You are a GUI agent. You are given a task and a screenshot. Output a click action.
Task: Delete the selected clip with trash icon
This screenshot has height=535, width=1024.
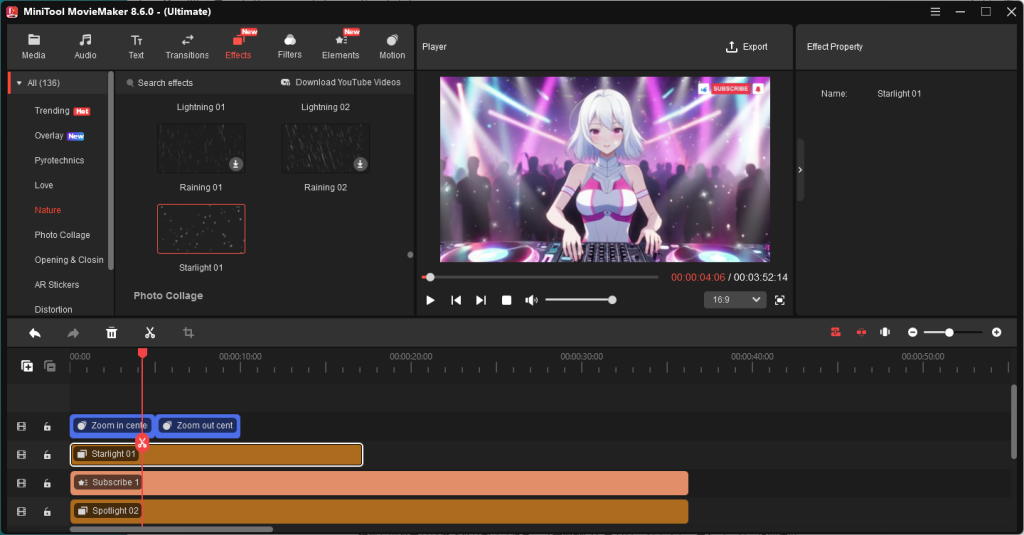tap(112, 333)
